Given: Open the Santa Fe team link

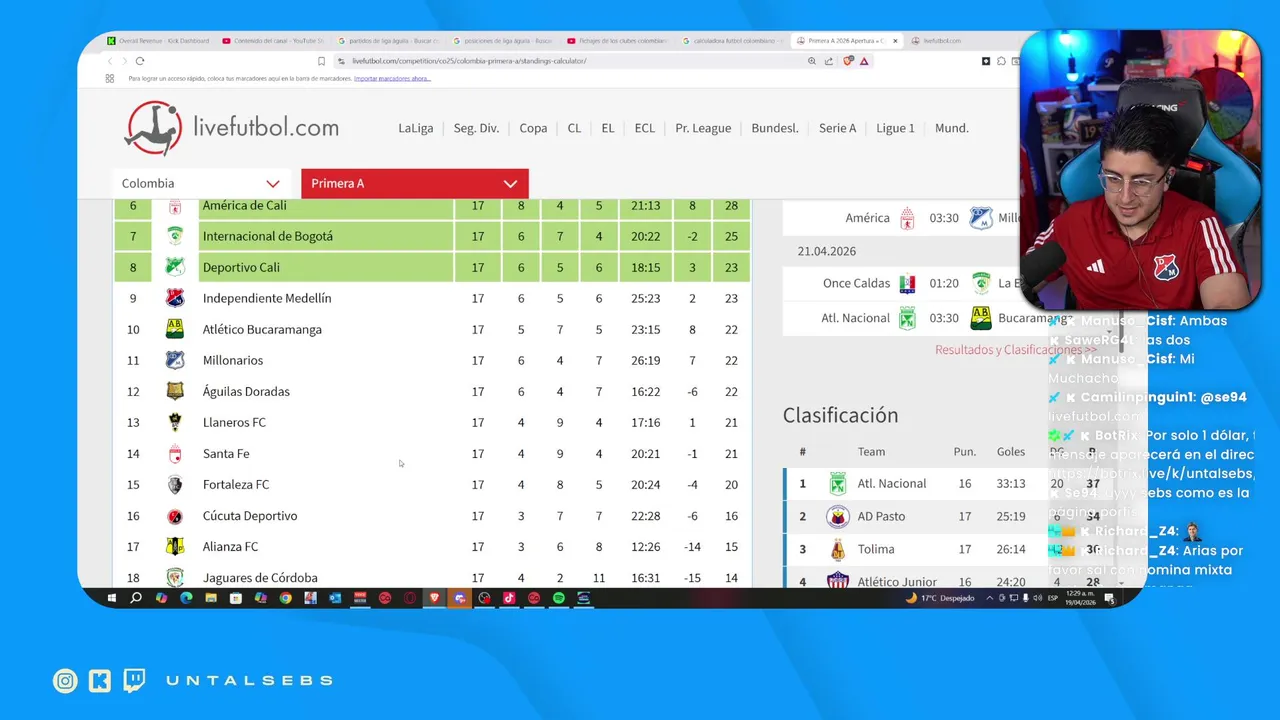Looking at the screenshot, I should 226,453.
